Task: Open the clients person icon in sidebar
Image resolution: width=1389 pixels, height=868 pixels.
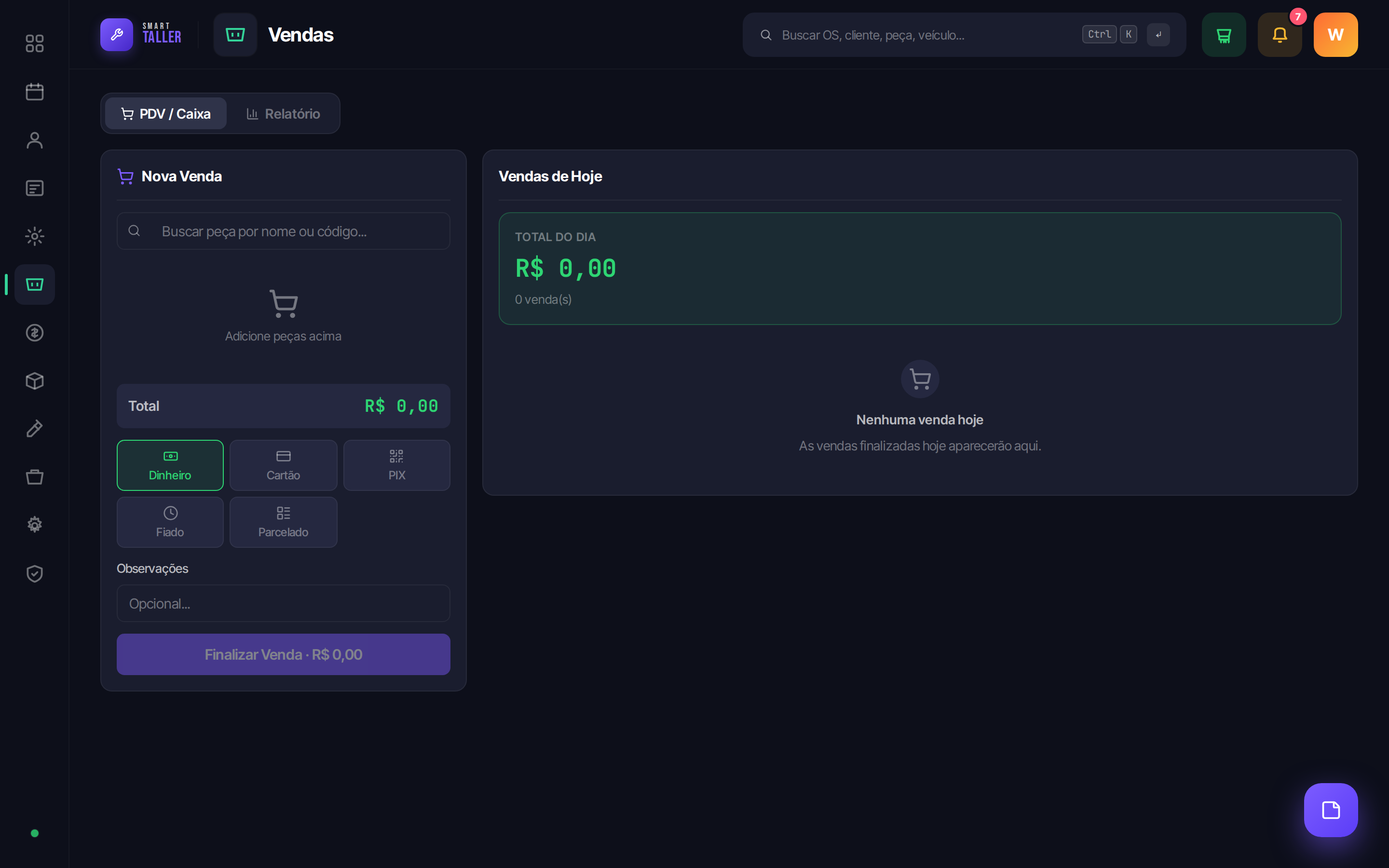Action: (34, 140)
